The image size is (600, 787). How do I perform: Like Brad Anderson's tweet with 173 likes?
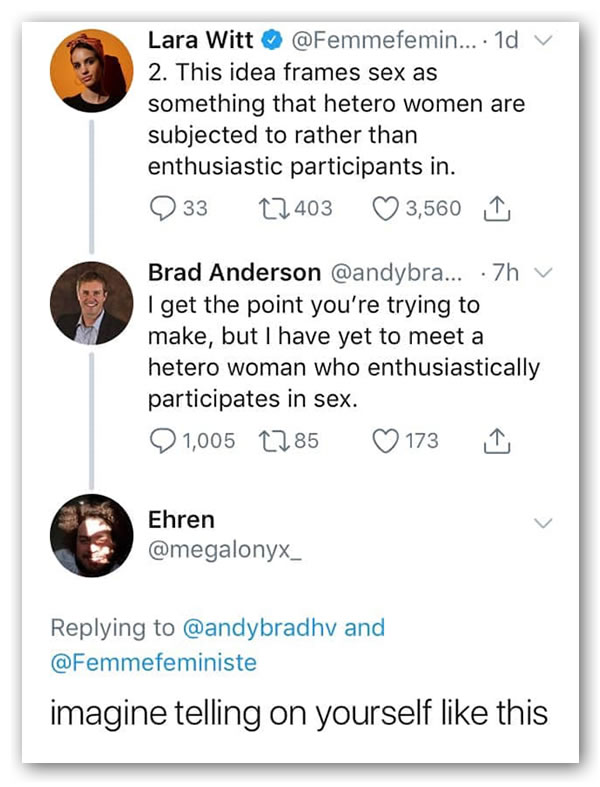point(384,441)
